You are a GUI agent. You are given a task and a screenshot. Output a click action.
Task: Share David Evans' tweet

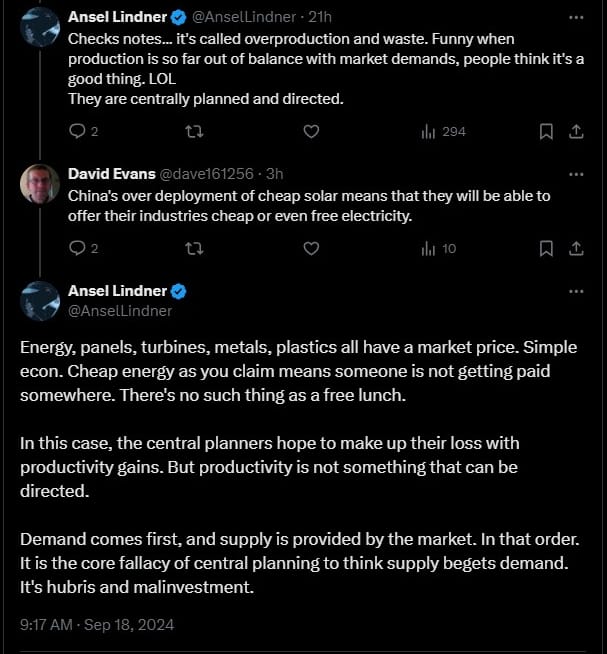576,248
